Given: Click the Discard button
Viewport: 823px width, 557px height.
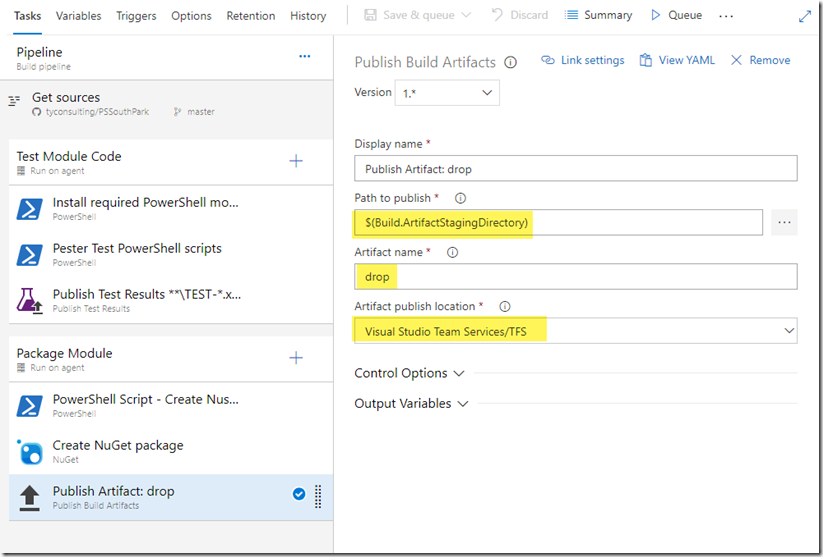Looking at the screenshot, I should tap(520, 15).
